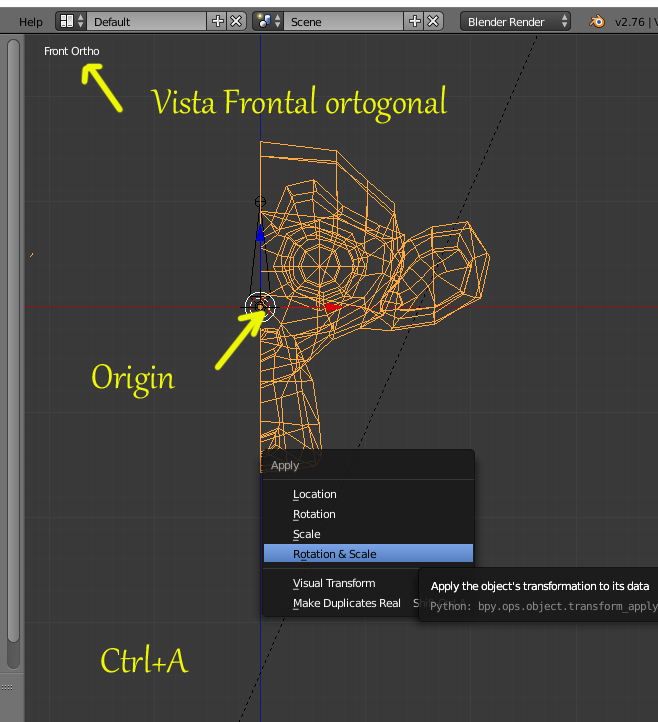Choose Location in the Apply menu
Image resolution: width=658 pixels, height=722 pixels.
pyautogui.click(x=368, y=494)
